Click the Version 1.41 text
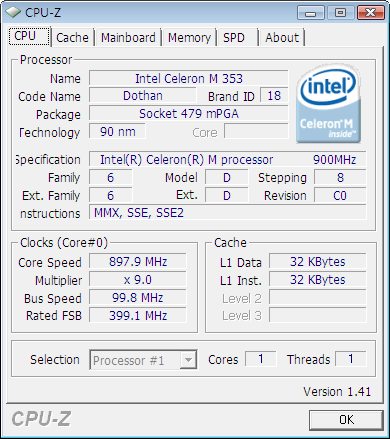Image resolution: width=390 pixels, height=439 pixels. coord(337,392)
